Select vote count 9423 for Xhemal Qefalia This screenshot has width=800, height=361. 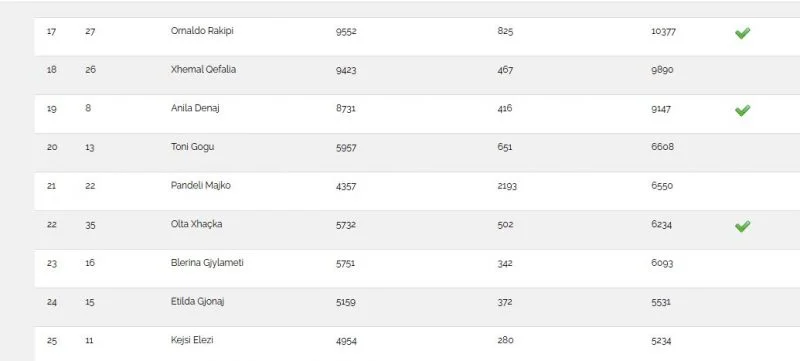click(346, 70)
